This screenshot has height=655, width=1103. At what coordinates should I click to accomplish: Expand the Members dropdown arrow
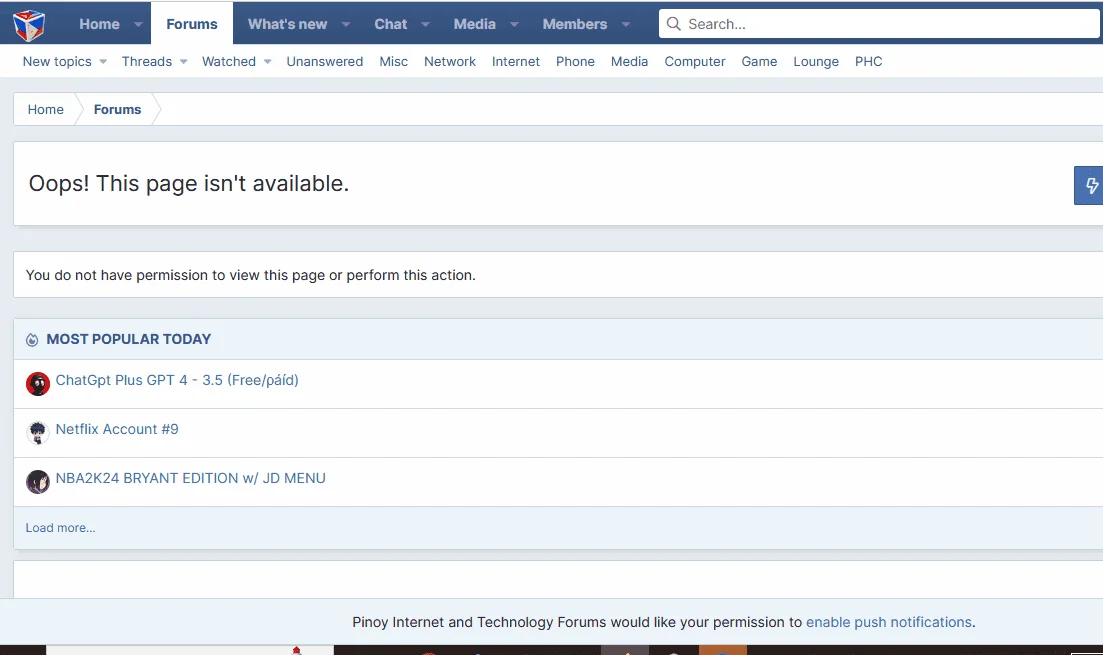pos(626,24)
